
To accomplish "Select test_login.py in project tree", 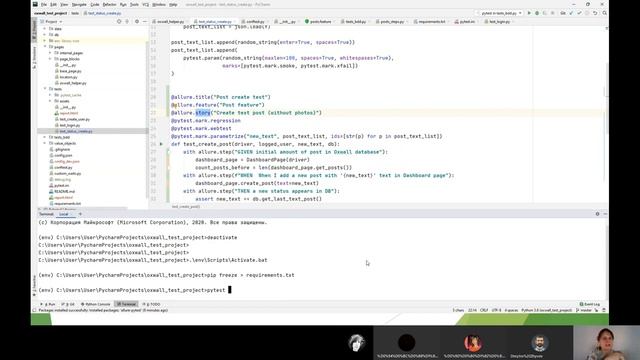I will coord(70,125).
